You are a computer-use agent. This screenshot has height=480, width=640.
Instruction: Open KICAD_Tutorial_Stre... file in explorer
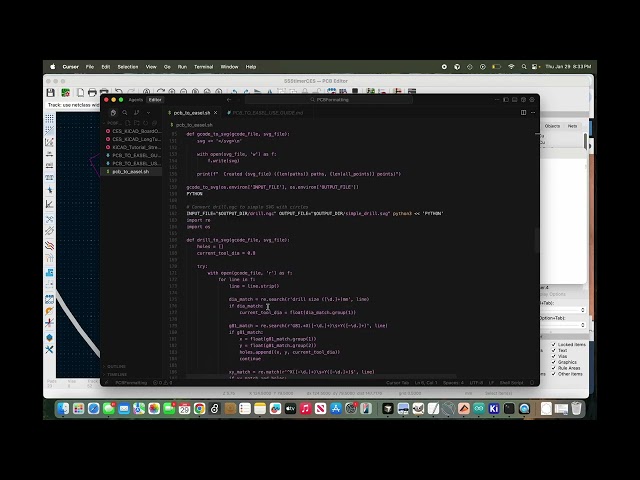pos(131,147)
